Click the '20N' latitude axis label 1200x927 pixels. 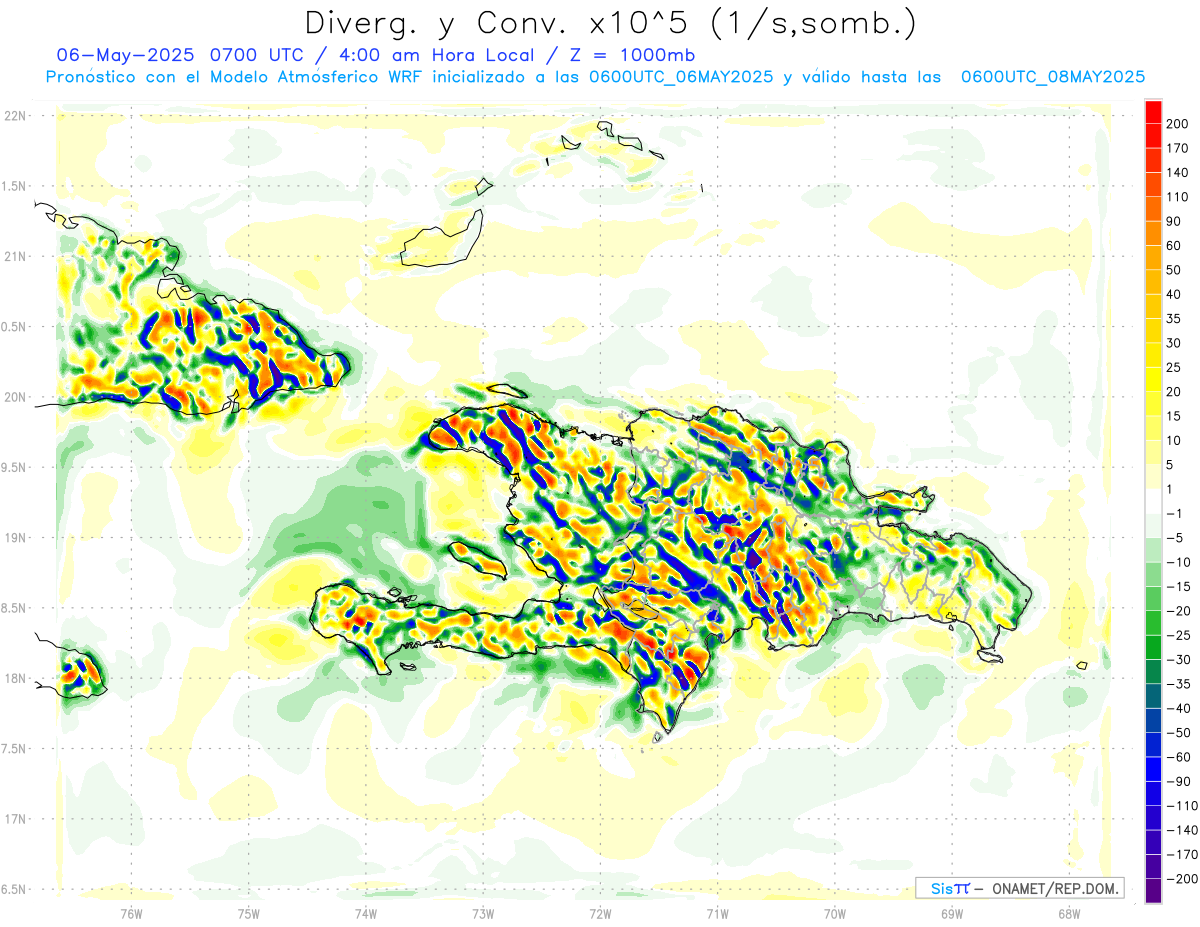pyautogui.click(x=14, y=397)
